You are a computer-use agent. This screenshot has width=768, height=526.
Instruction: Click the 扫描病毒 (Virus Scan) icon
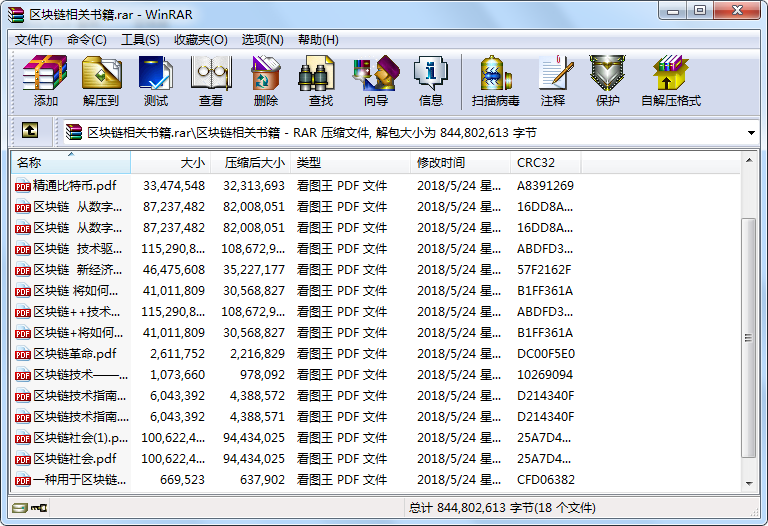tap(496, 73)
